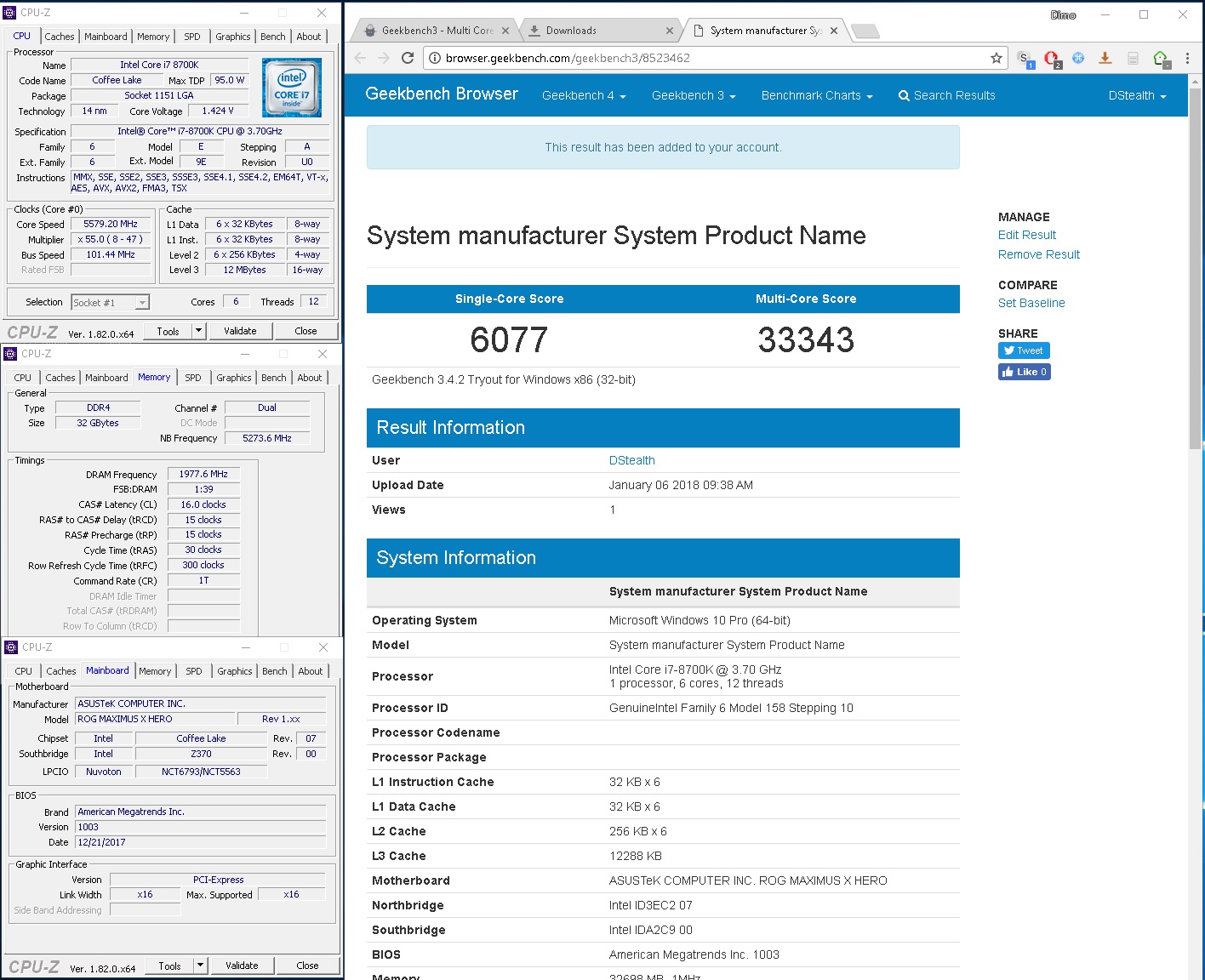Image resolution: width=1205 pixels, height=980 pixels.
Task: Switch to CPU tab in bottom CPU-Z window
Action: click(24, 671)
